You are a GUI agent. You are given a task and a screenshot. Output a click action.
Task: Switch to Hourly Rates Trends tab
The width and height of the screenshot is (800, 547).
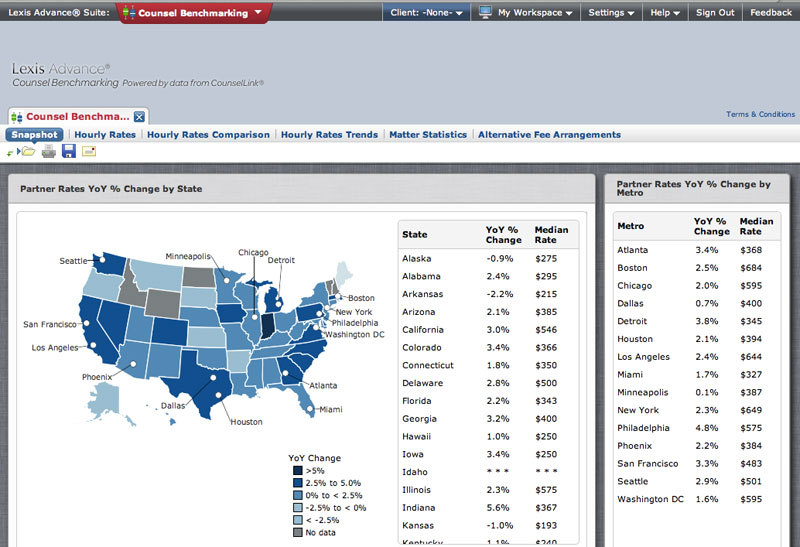click(329, 135)
